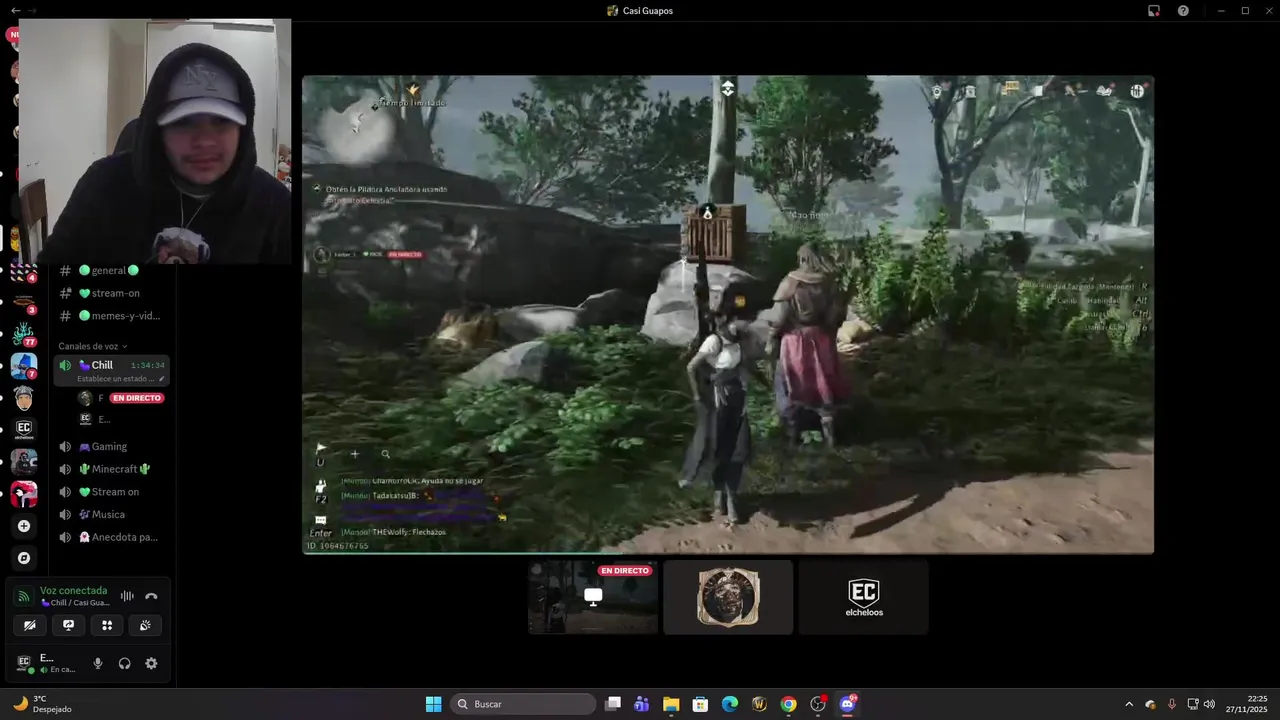Click the EC user avatar in user panel
Screen dimensions: 1280x720
(x=23, y=662)
